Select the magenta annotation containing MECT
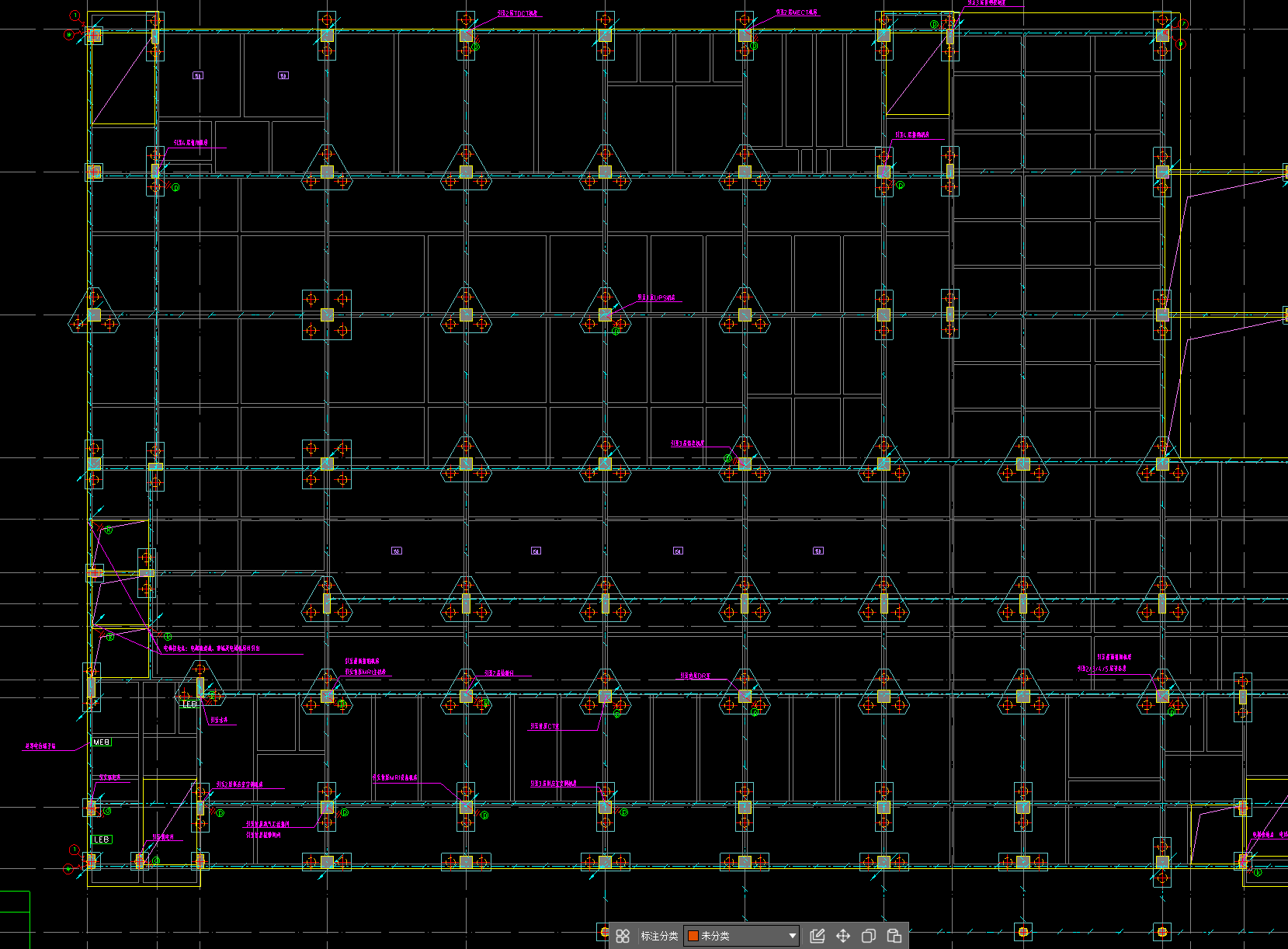The height and width of the screenshot is (949, 1288). tap(797, 13)
